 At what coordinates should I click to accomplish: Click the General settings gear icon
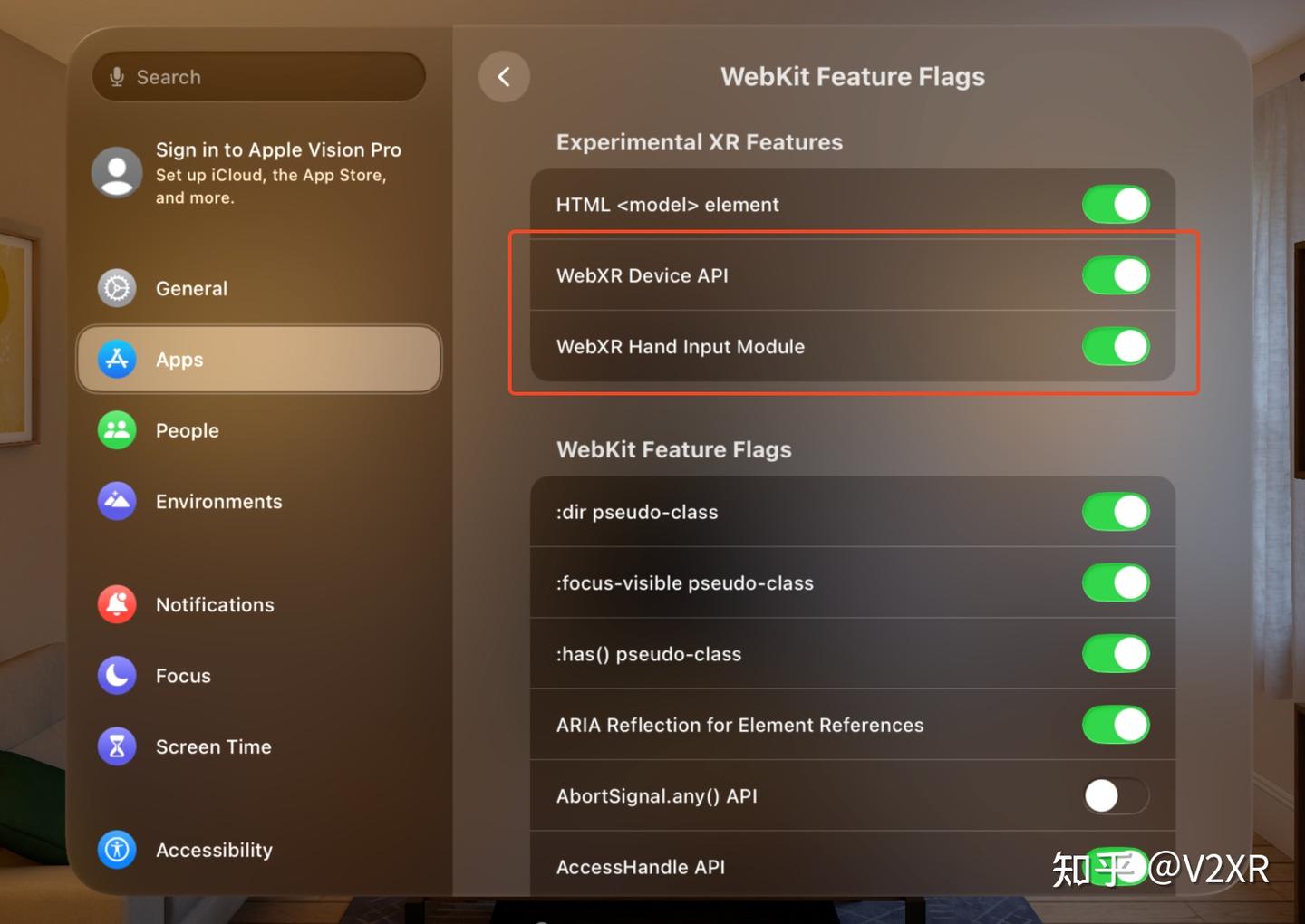click(117, 288)
